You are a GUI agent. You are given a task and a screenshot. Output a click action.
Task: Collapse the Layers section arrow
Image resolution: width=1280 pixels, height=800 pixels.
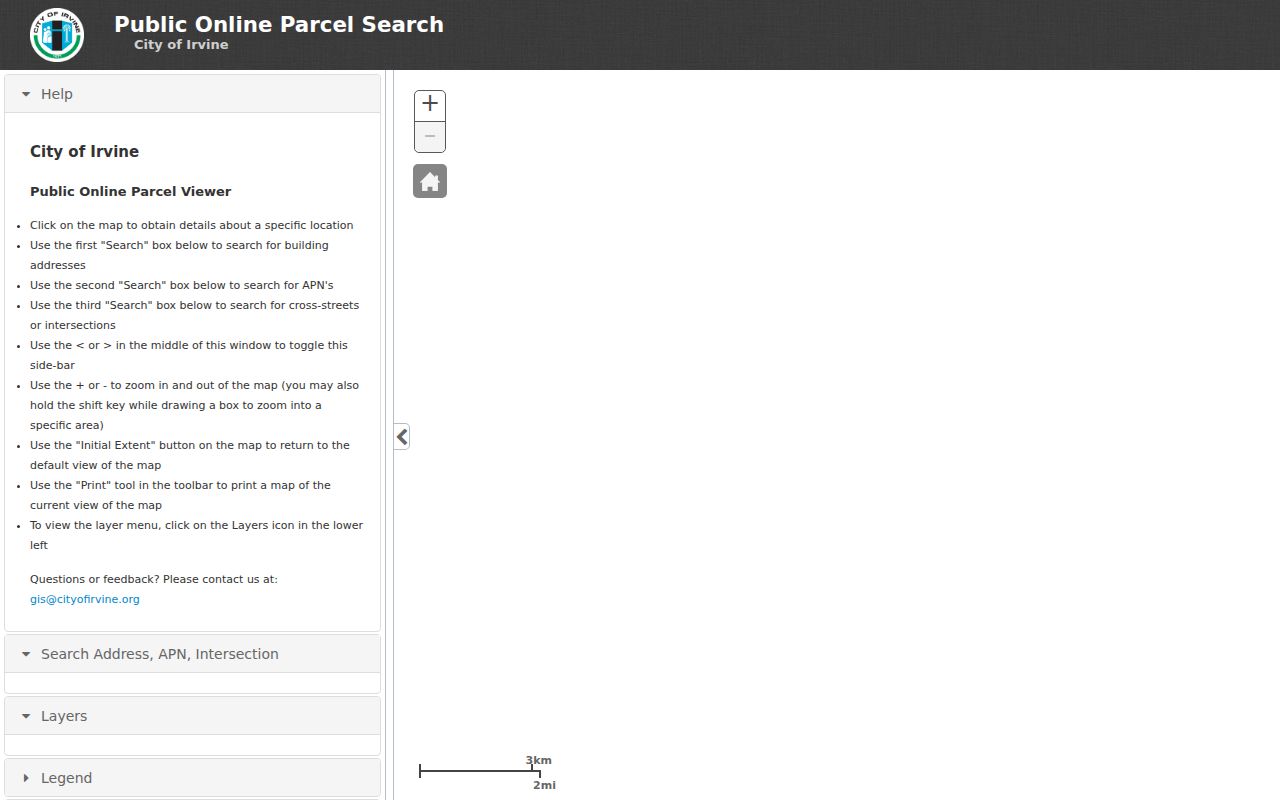[26, 716]
